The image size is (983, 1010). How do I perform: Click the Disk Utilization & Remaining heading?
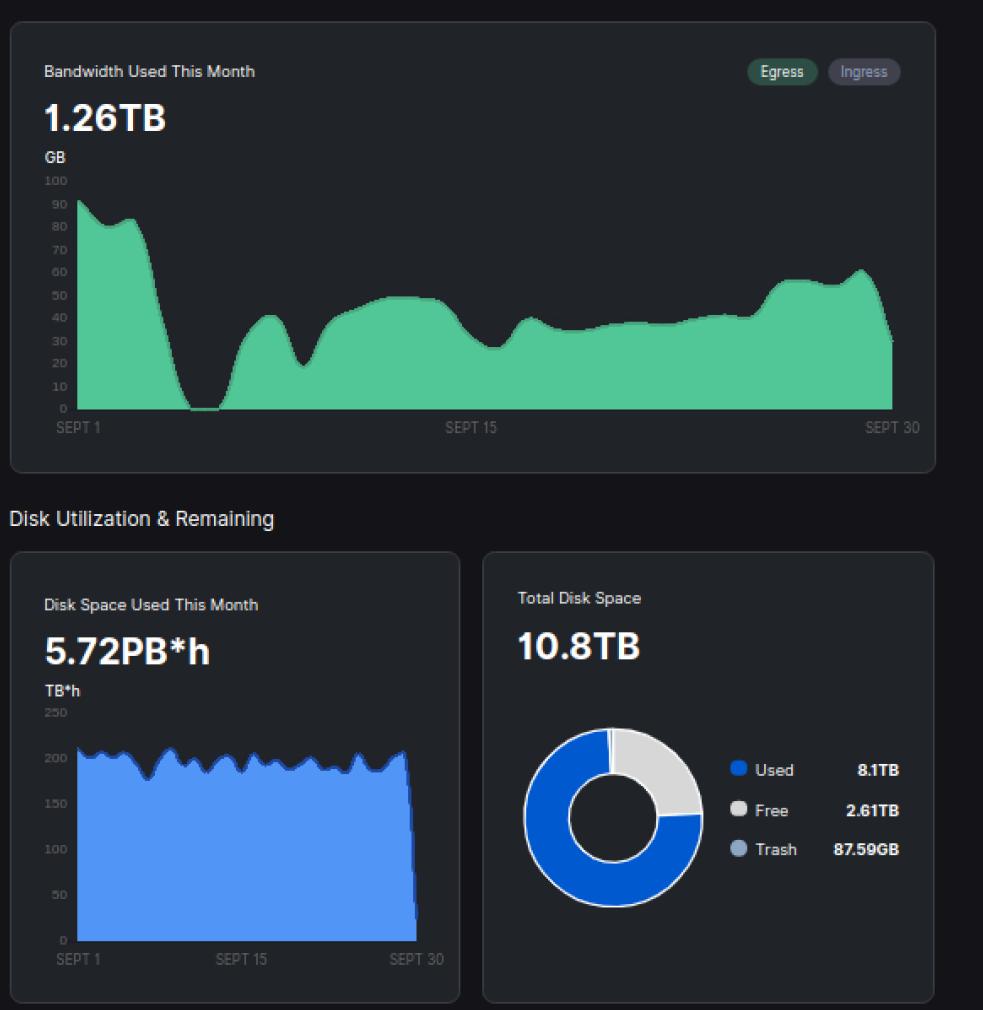point(141,519)
